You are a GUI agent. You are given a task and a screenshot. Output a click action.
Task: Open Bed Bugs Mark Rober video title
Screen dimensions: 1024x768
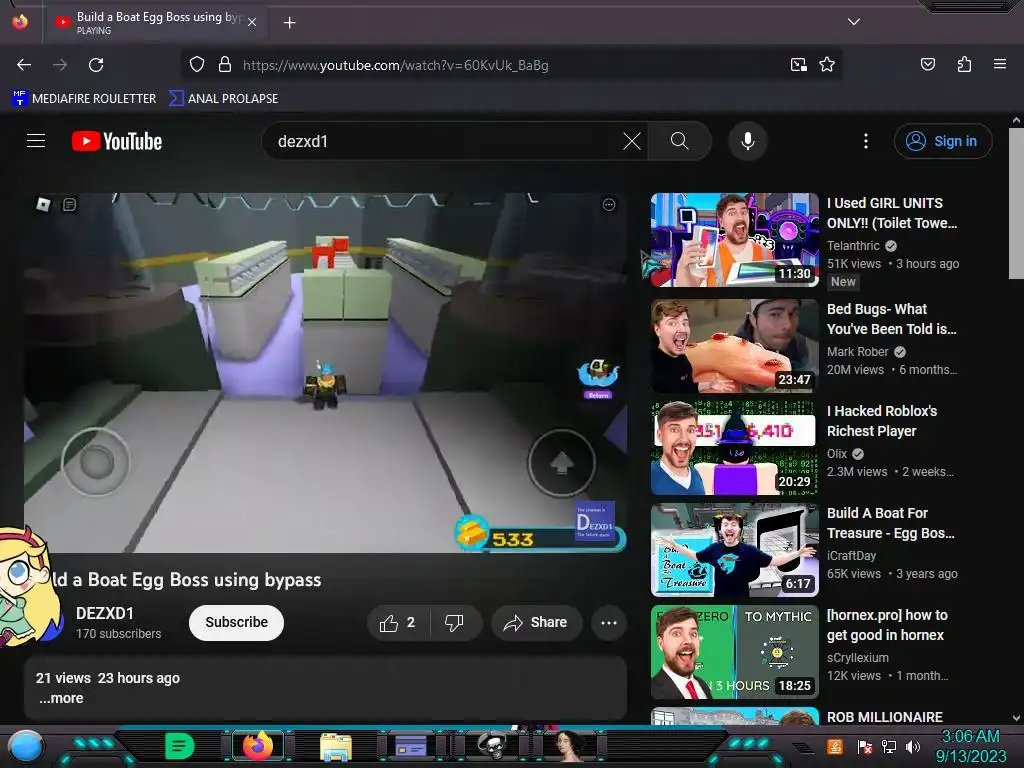click(891, 319)
